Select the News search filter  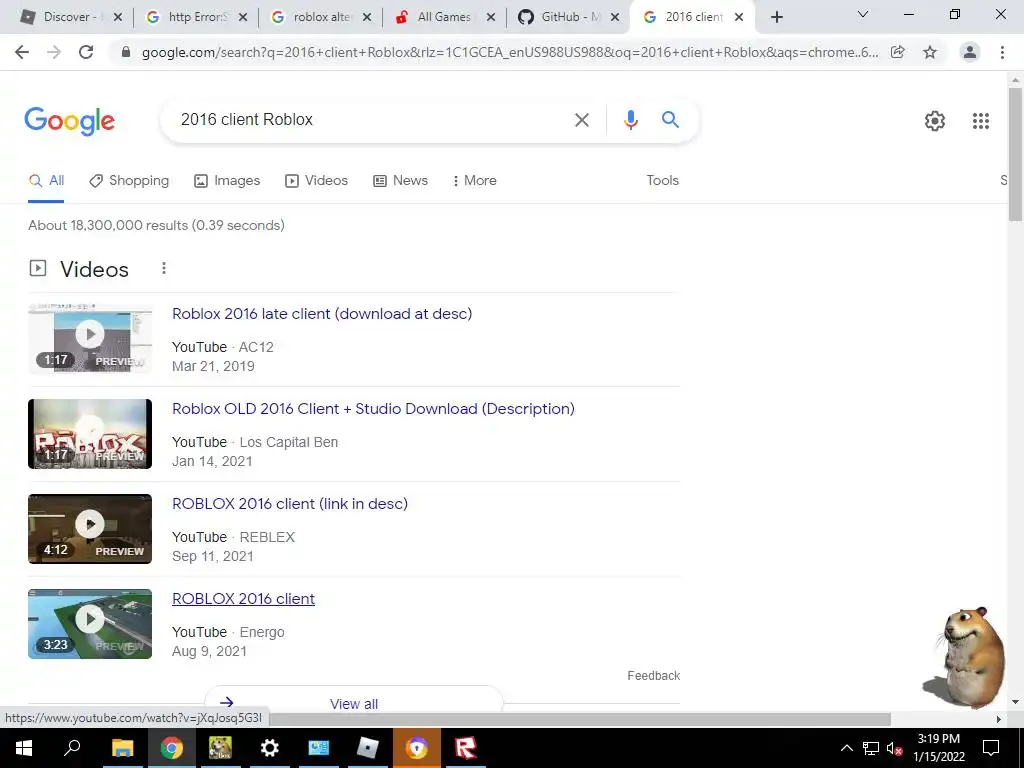[400, 181]
